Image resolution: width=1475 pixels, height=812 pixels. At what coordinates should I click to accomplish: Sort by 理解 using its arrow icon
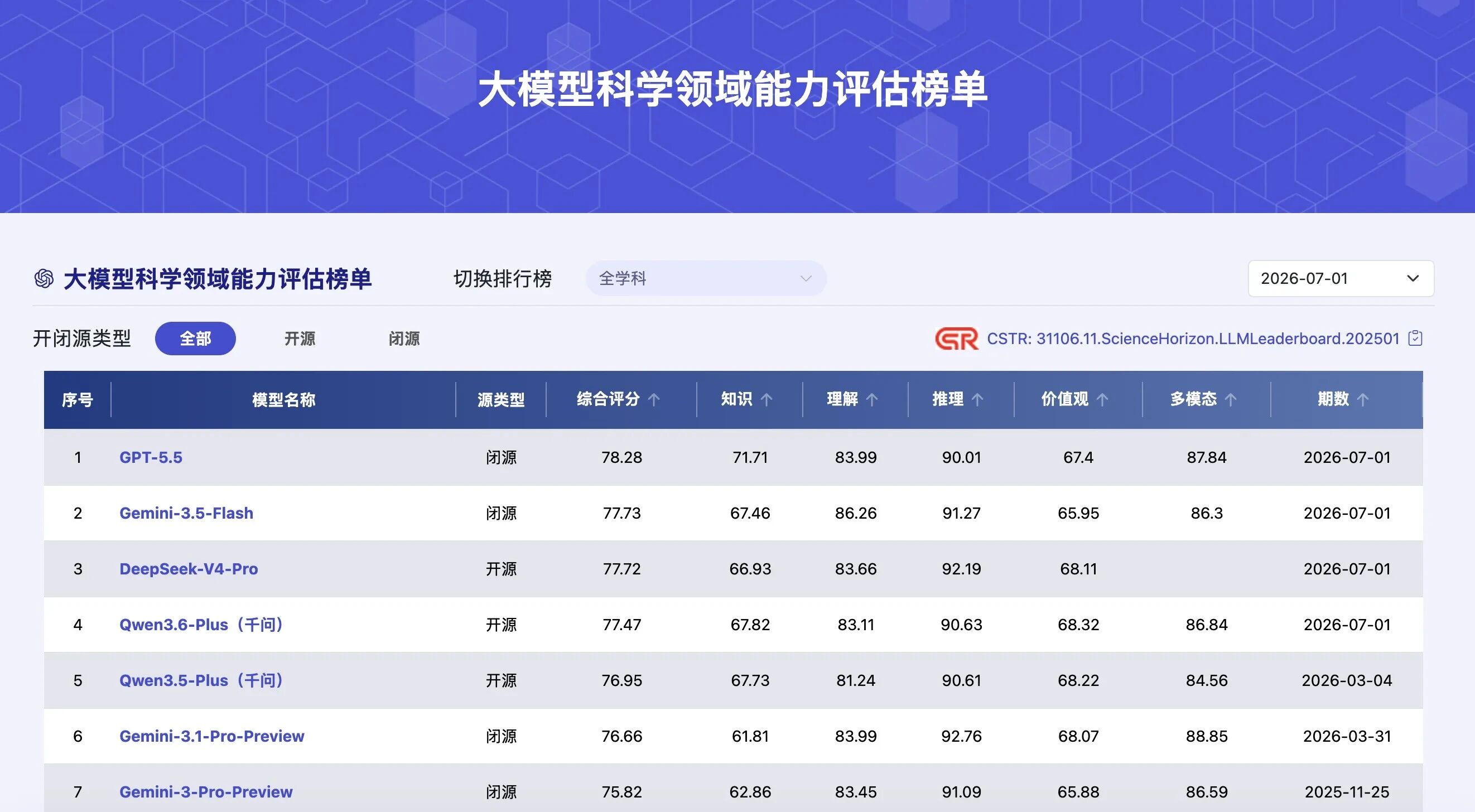tap(871, 399)
